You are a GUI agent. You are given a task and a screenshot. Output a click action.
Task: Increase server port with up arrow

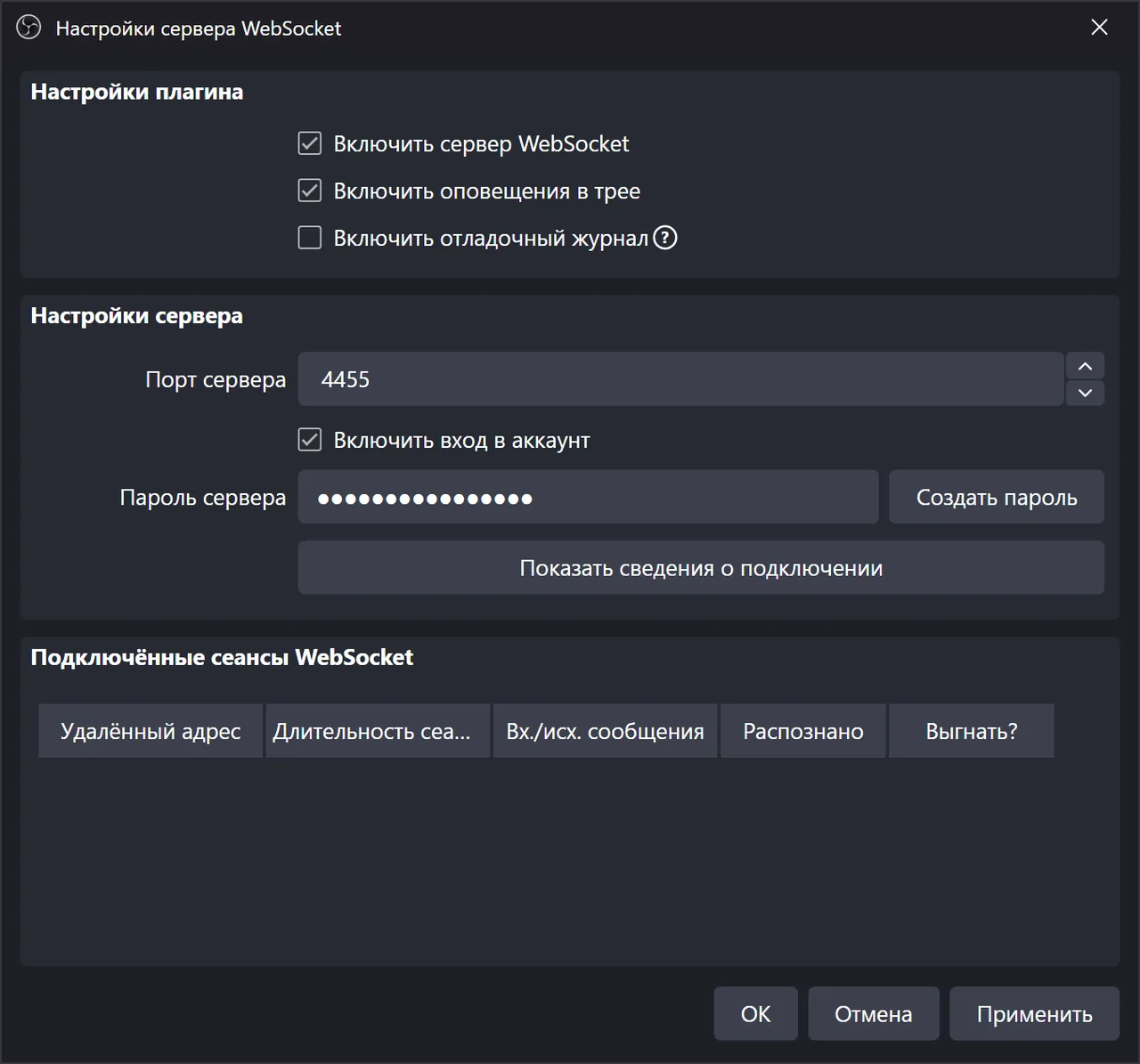(x=1085, y=366)
